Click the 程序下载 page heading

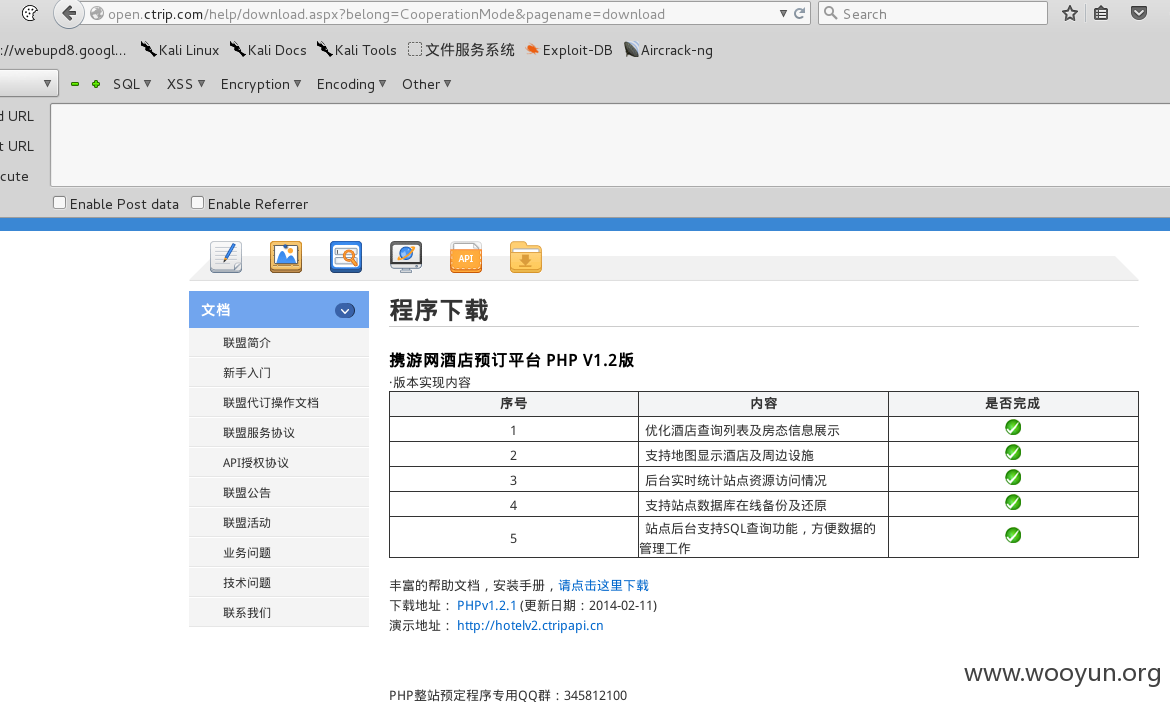tap(439, 310)
